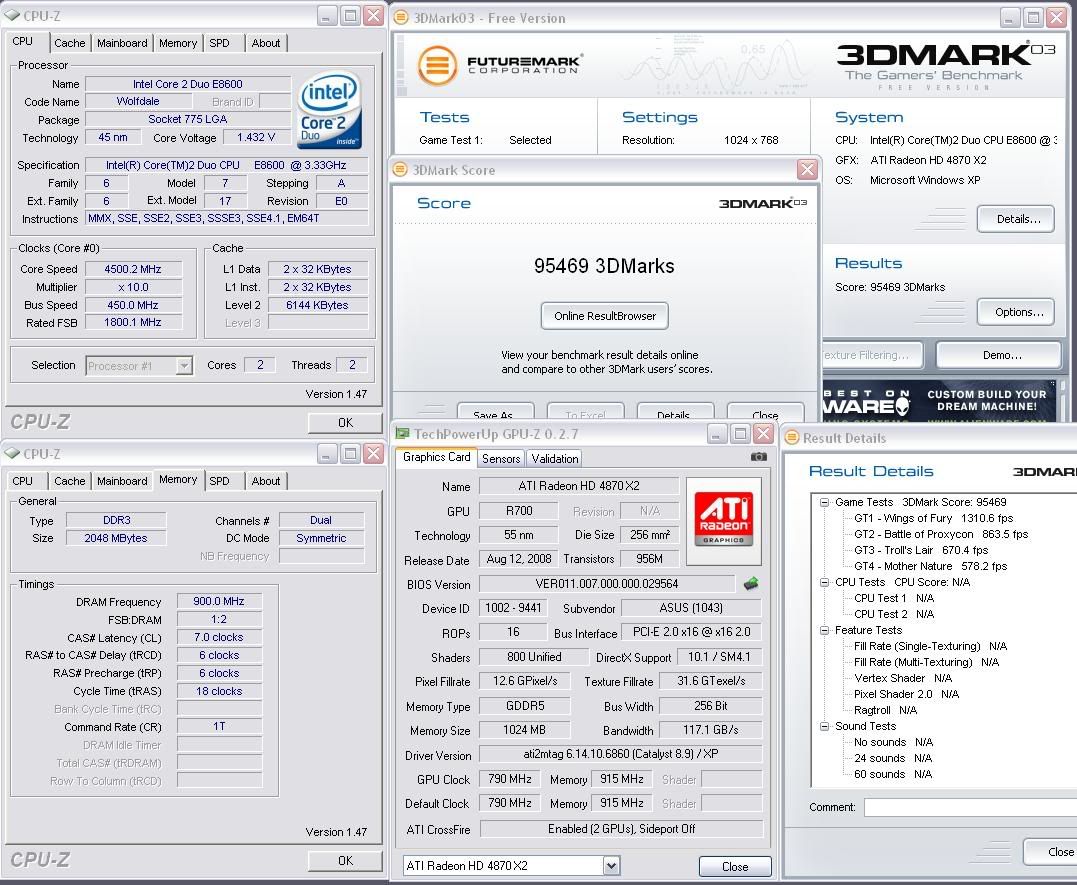Select the Ragtroll tree row
The height and width of the screenshot is (885, 1077).
tap(885, 710)
